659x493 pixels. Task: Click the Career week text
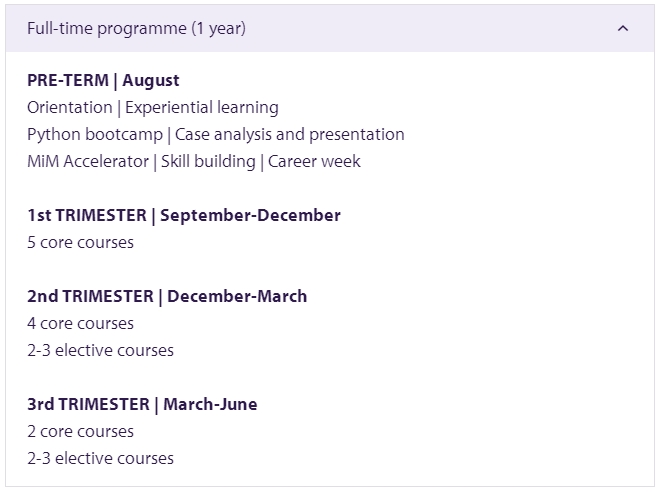pyautogui.click(x=314, y=161)
